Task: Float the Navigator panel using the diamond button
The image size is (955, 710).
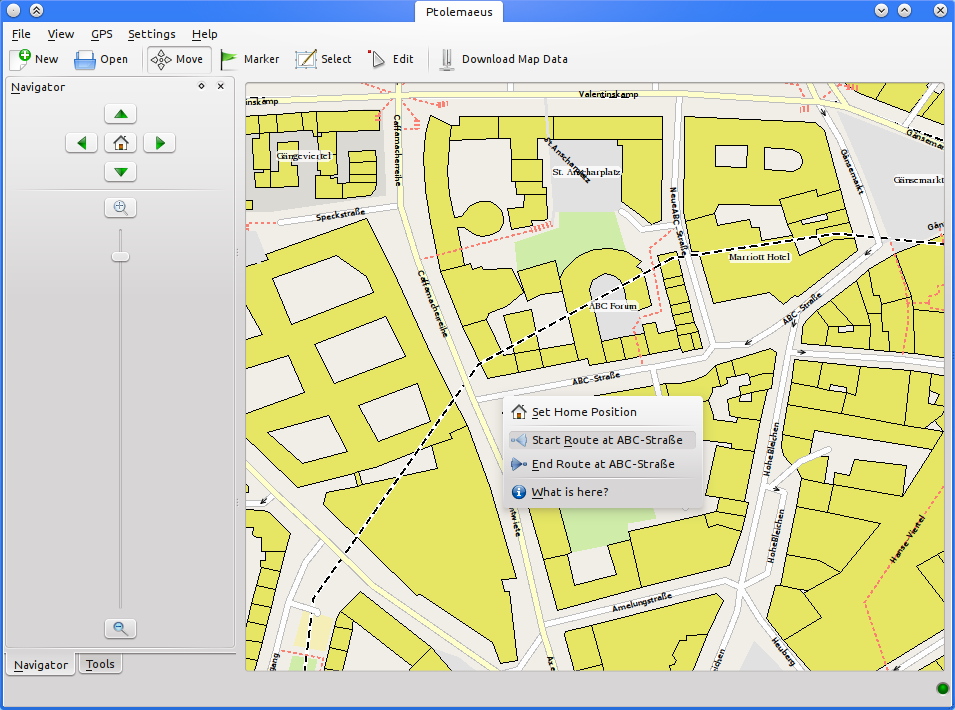Action: (x=201, y=87)
